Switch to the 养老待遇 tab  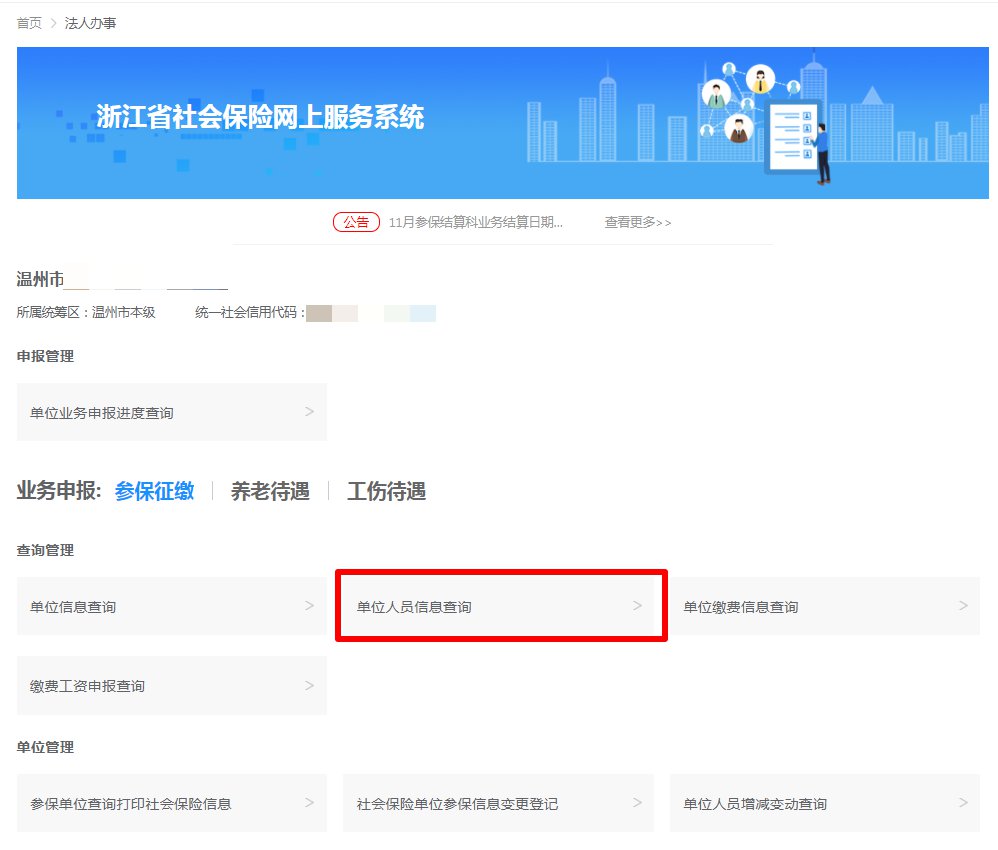click(270, 491)
